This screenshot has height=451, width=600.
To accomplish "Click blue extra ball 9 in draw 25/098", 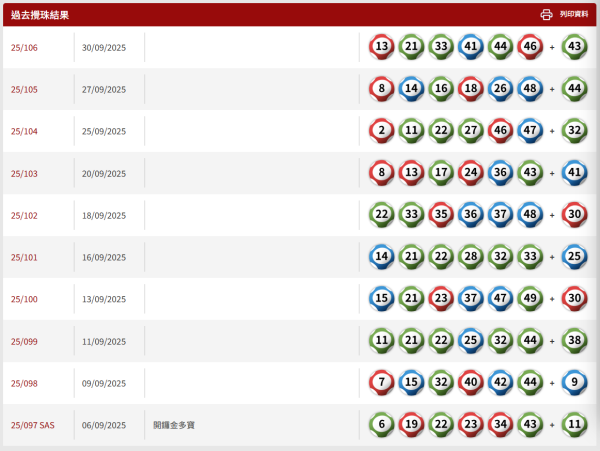I will click(574, 383).
